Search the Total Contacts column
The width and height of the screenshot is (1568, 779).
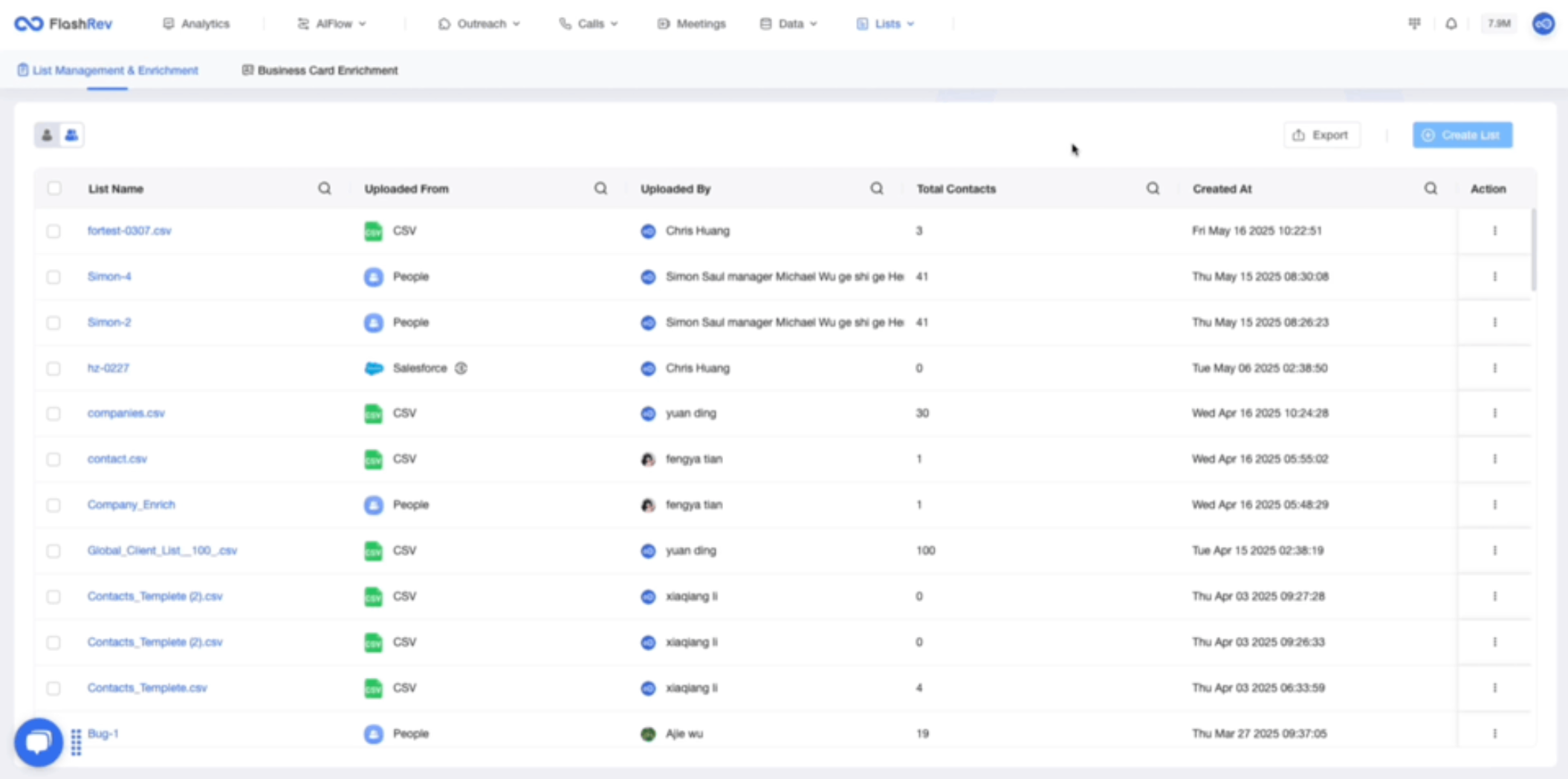(1153, 189)
